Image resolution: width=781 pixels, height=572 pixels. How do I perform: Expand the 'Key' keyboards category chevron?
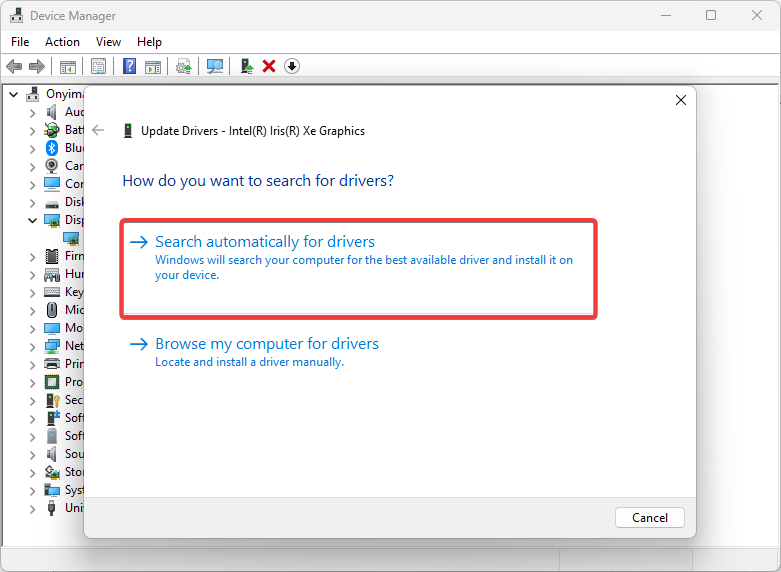click(32, 293)
